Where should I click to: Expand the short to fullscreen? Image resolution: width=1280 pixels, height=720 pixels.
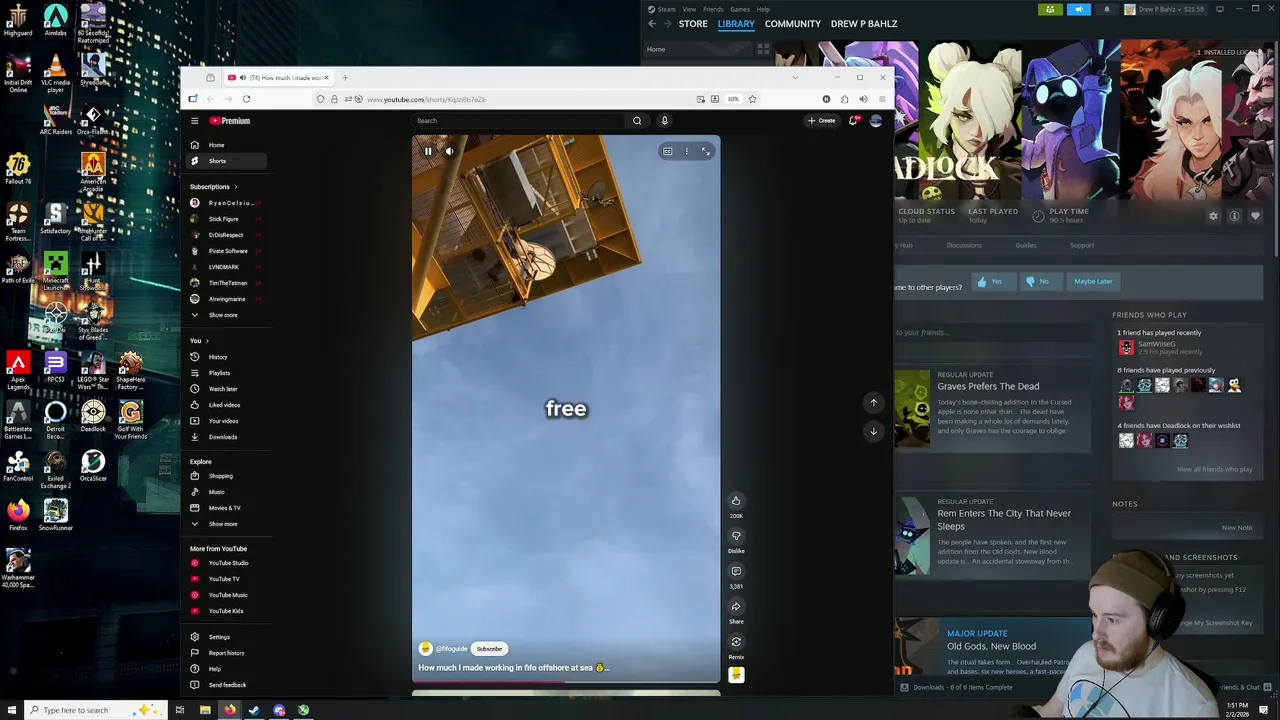[x=705, y=151]
